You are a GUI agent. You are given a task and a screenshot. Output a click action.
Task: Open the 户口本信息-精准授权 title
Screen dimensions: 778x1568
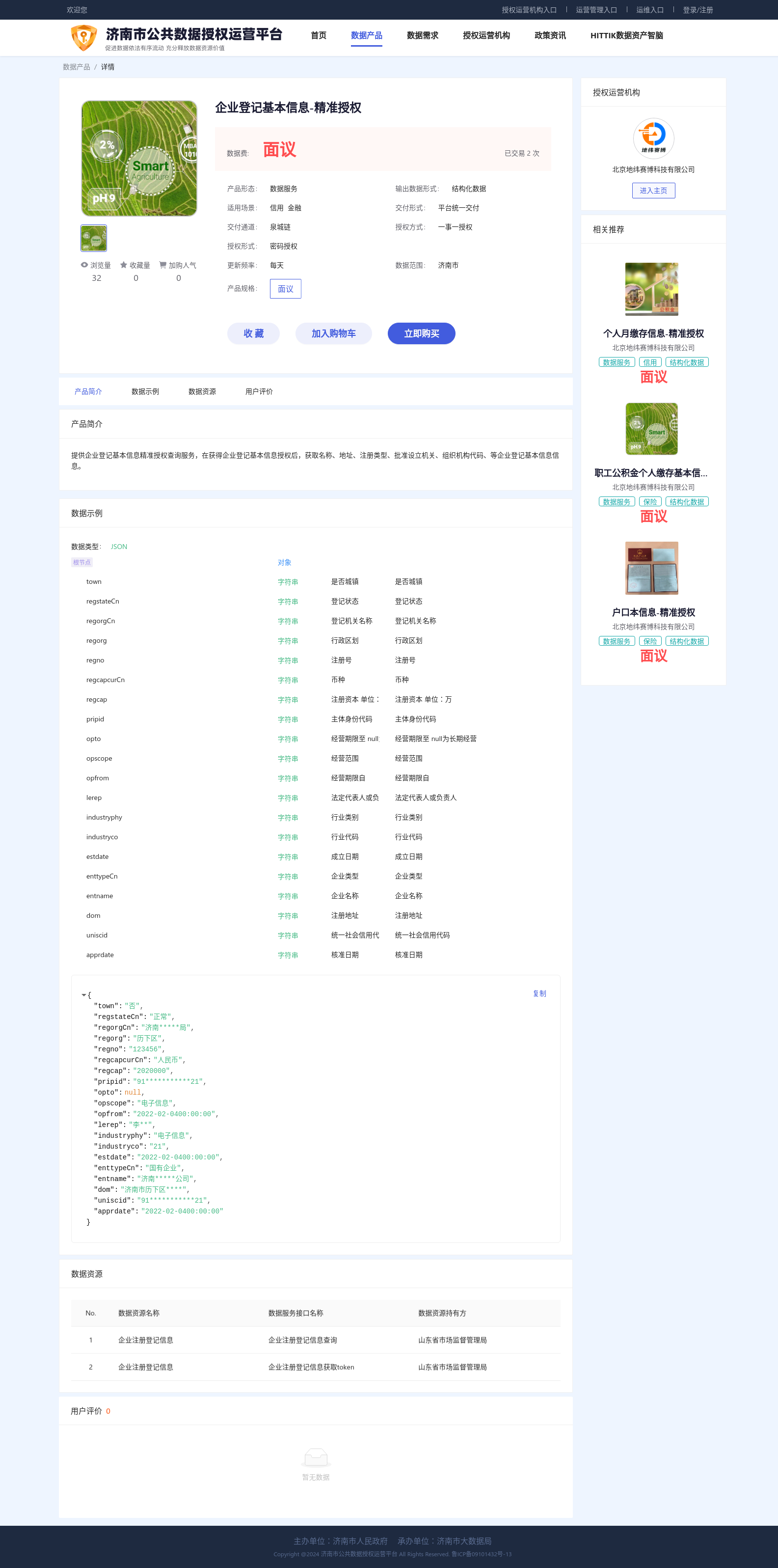653,612
